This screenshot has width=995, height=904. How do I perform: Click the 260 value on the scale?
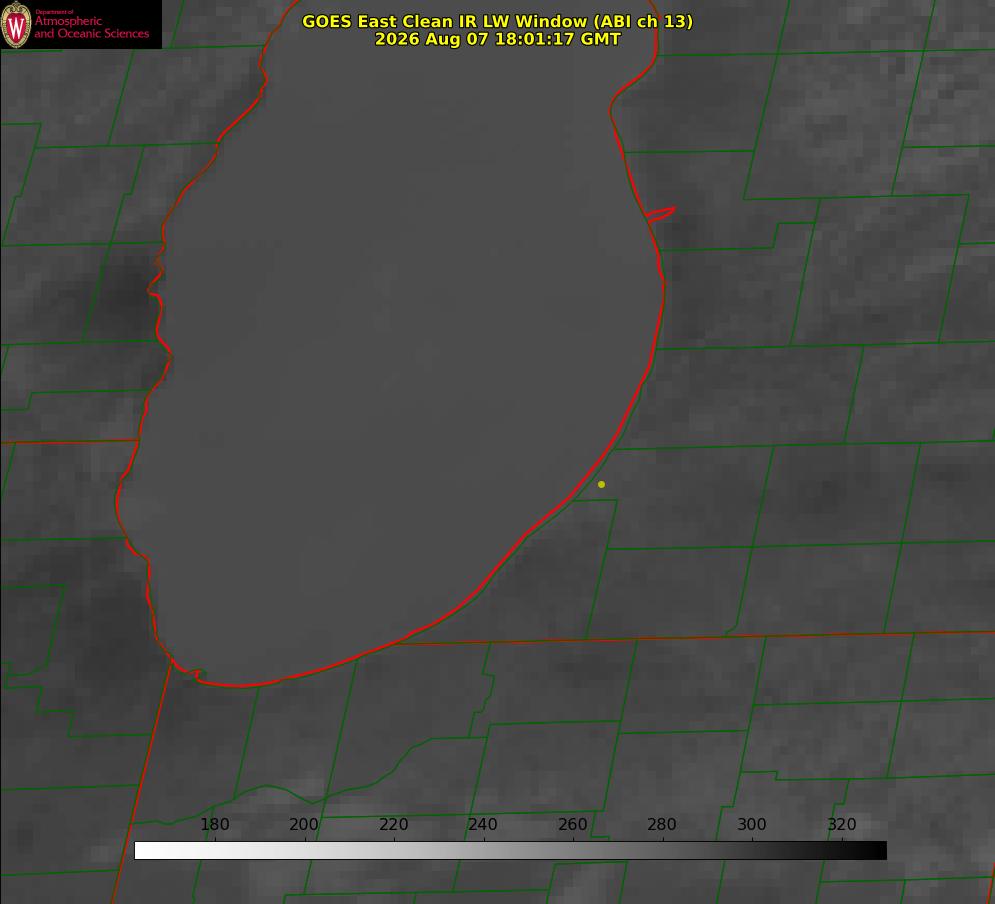click(572, 824)
